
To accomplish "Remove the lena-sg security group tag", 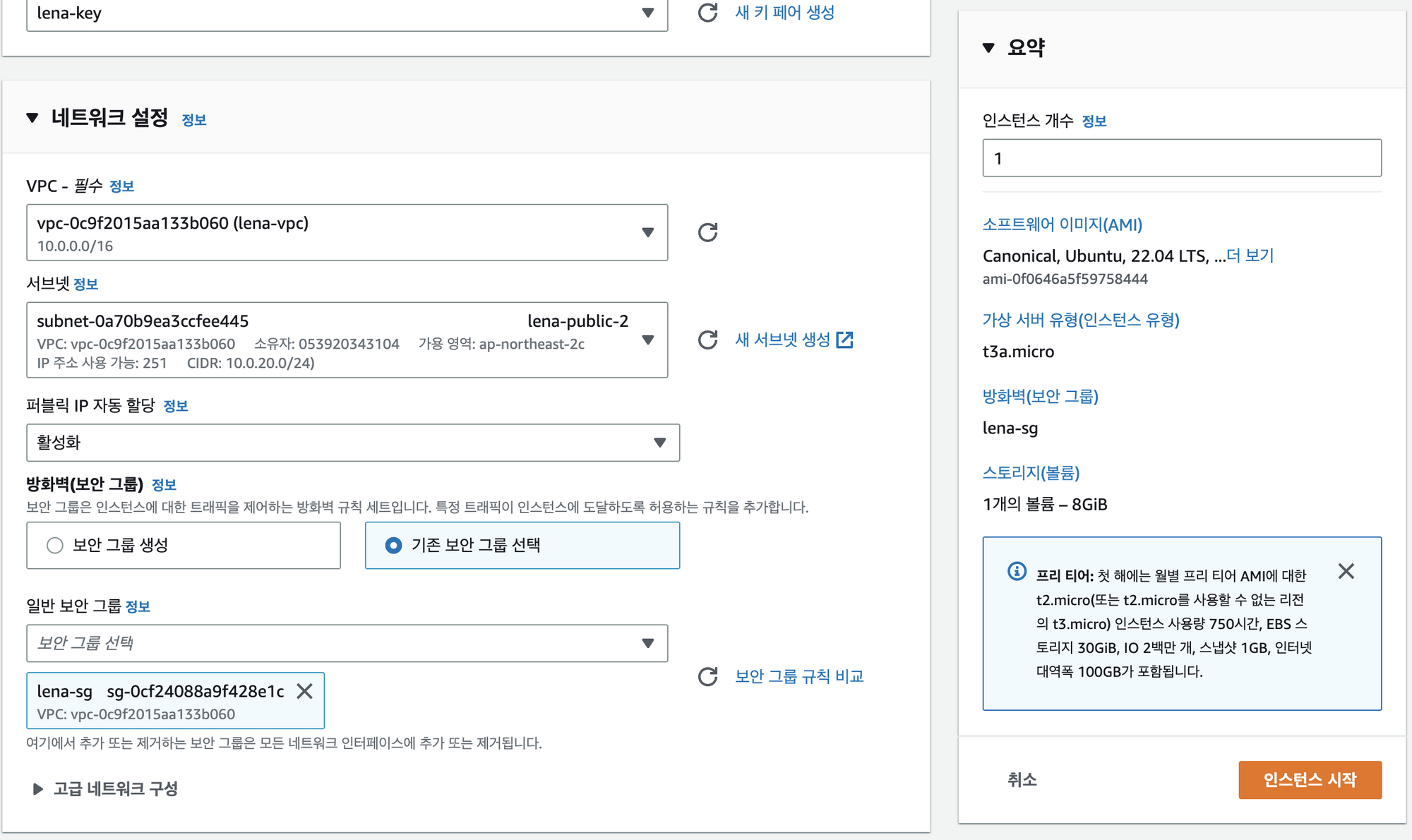I will (304, 691).
